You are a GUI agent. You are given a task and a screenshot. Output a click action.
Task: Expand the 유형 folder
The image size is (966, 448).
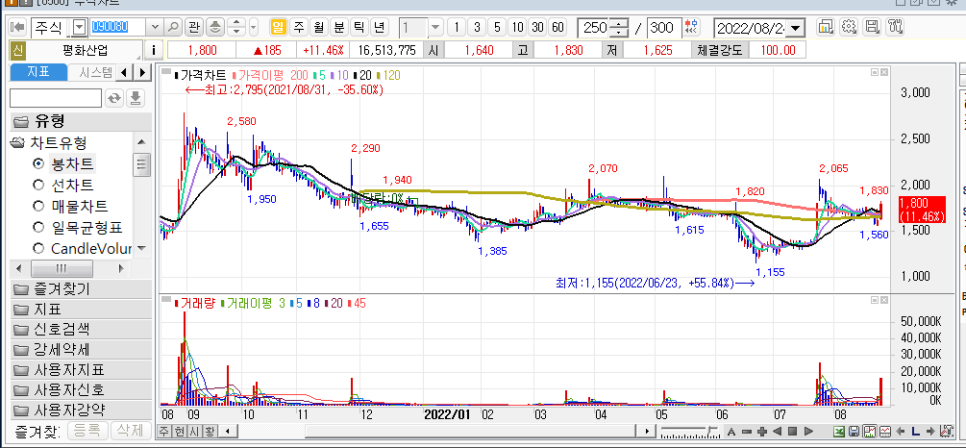(x=81, y=121)
